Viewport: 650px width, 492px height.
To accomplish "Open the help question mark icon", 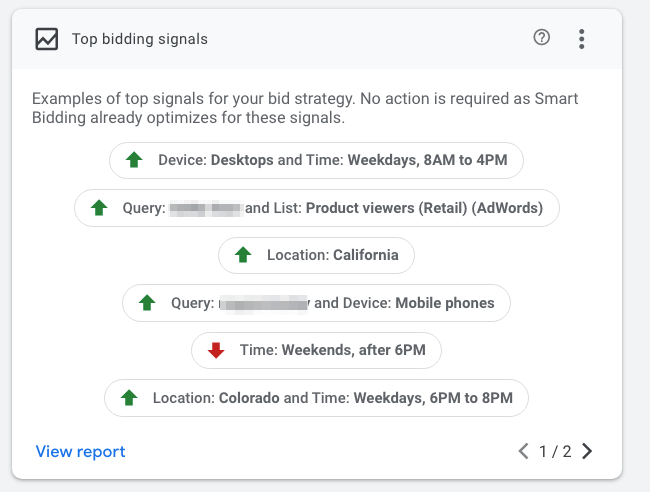I will pos(542,38).
